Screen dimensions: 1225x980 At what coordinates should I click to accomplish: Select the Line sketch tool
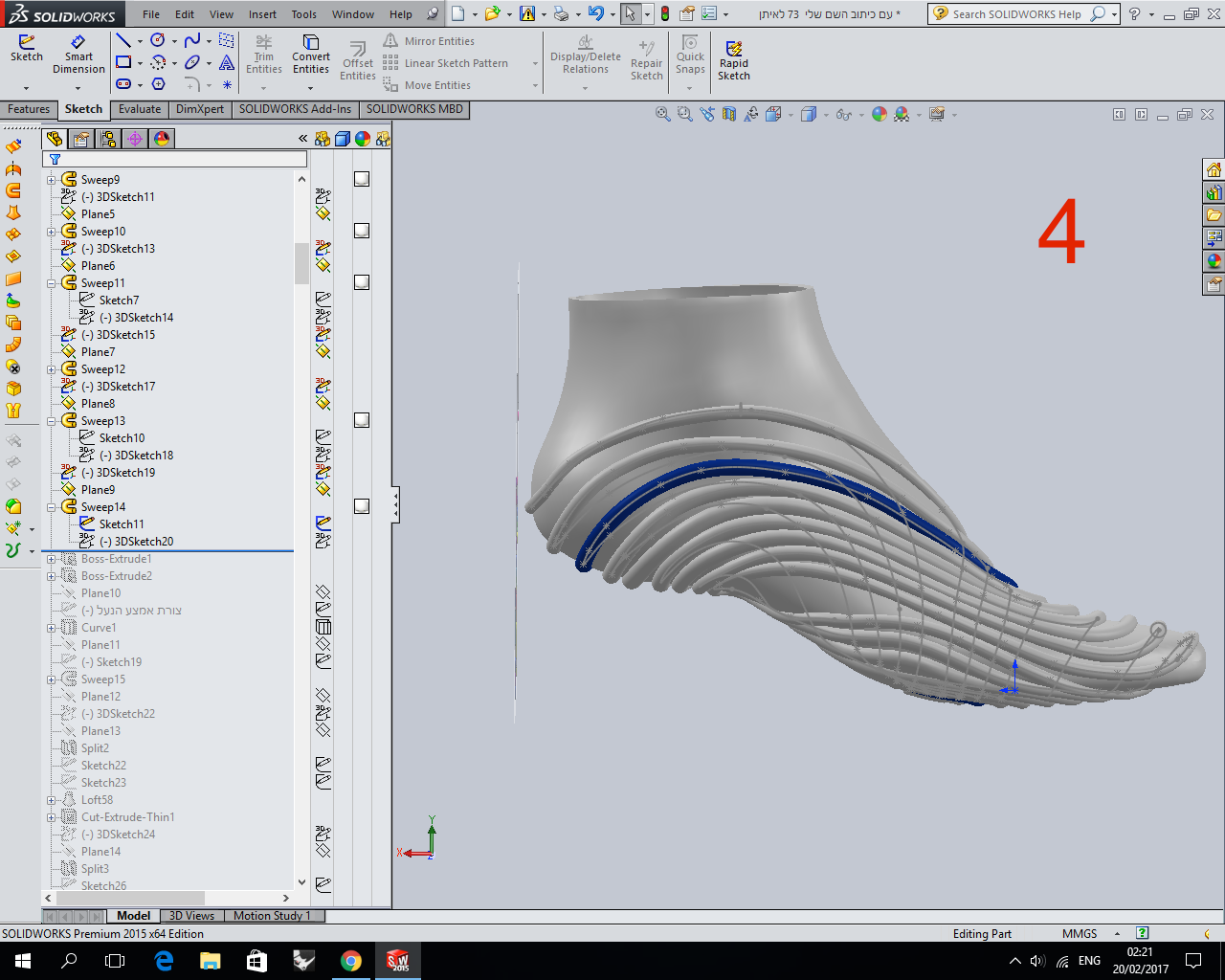(x=123, y=40)
